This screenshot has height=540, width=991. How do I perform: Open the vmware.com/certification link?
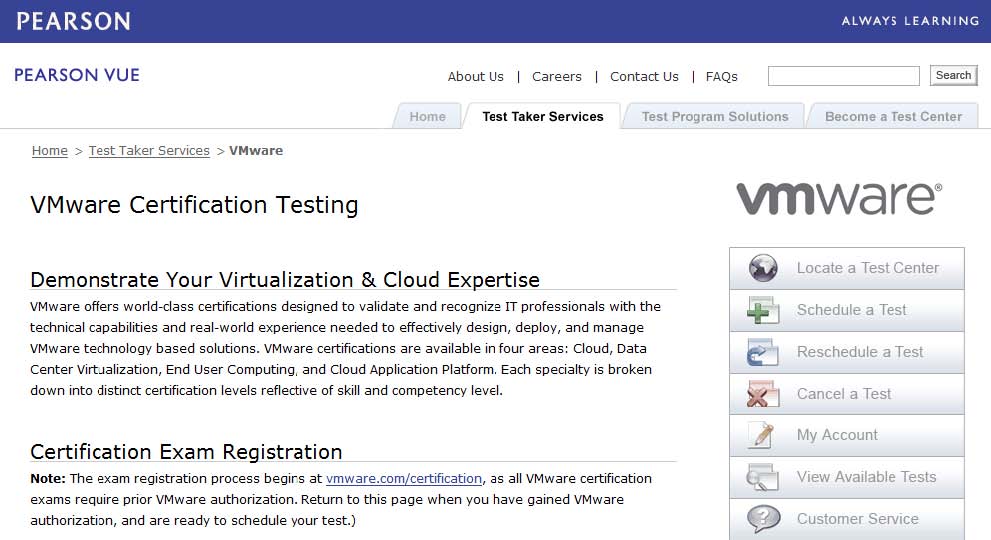404,479
